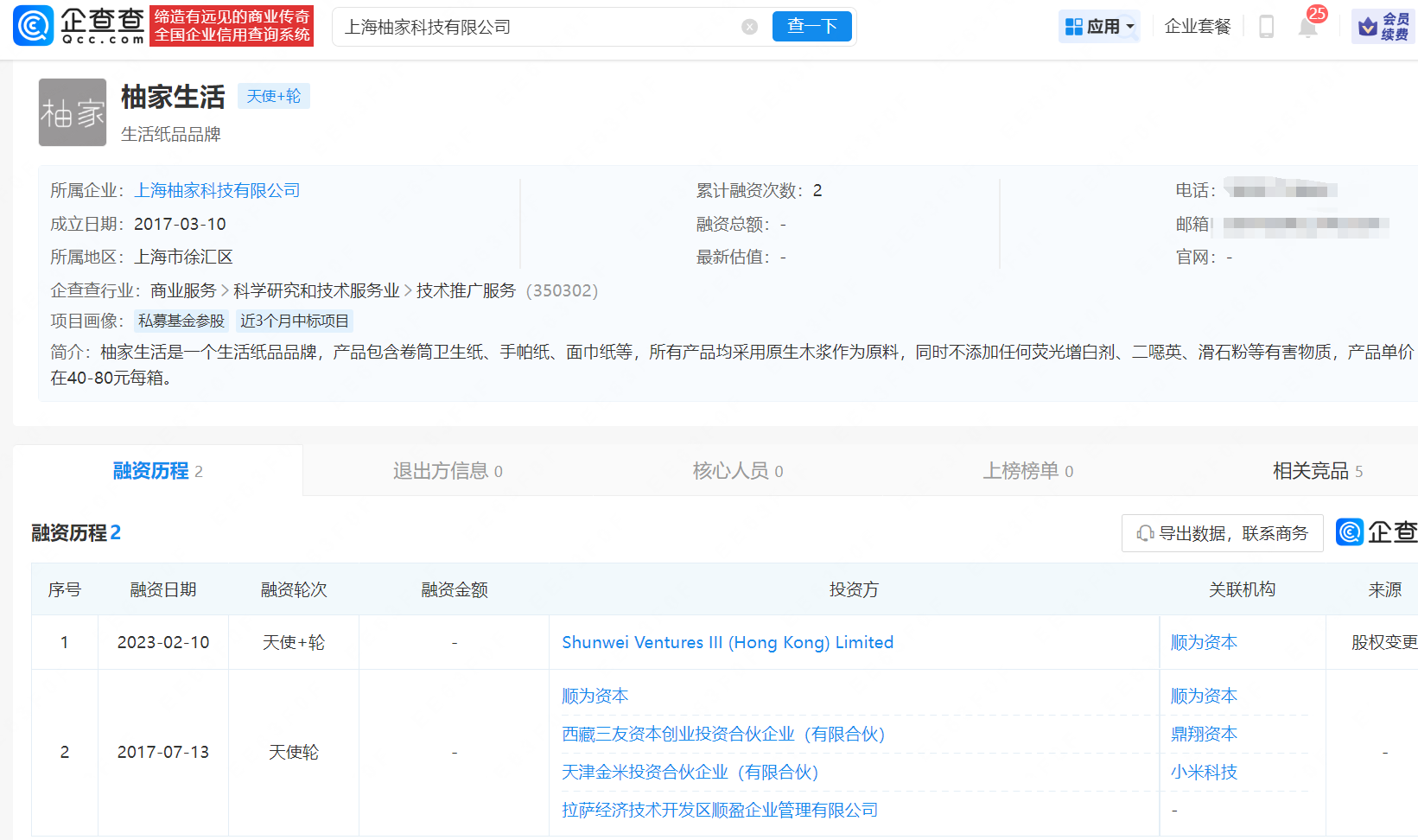Click the 股权变更 source cell
This screenshot has height=840, width=1418.
click(x=1384, y=642)
